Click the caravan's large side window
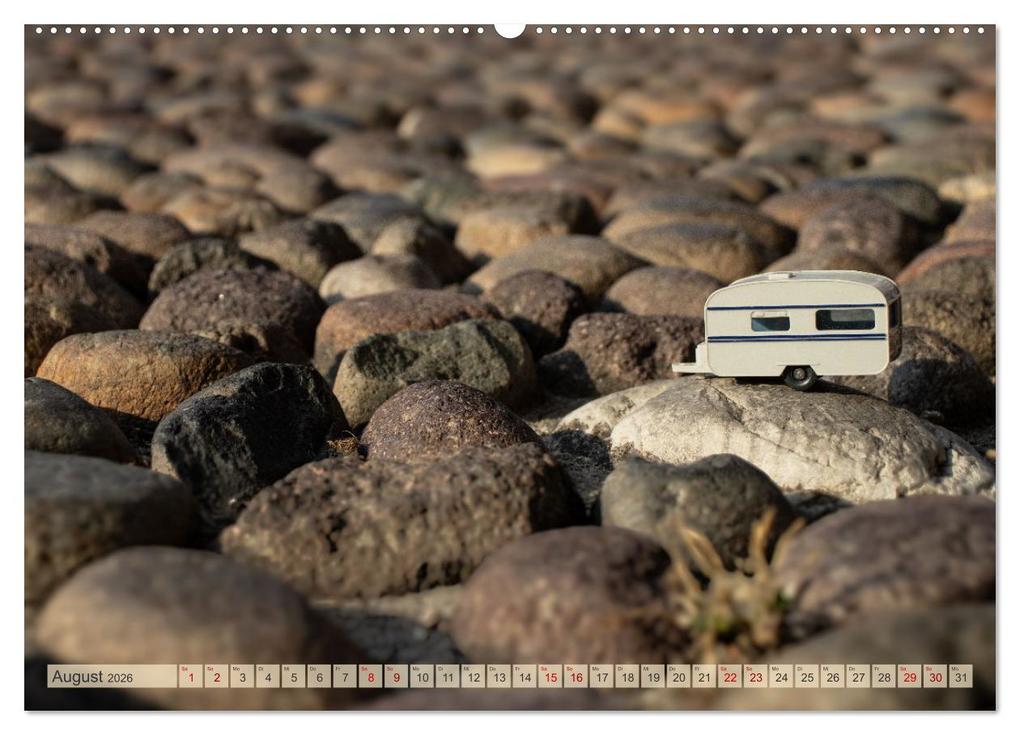 click(x=845, y=319)
